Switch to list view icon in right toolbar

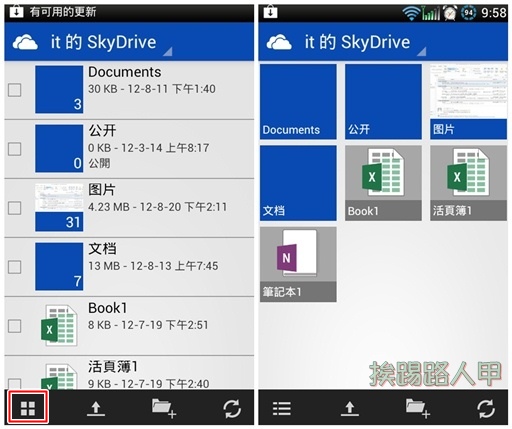(x=282, y=408)
